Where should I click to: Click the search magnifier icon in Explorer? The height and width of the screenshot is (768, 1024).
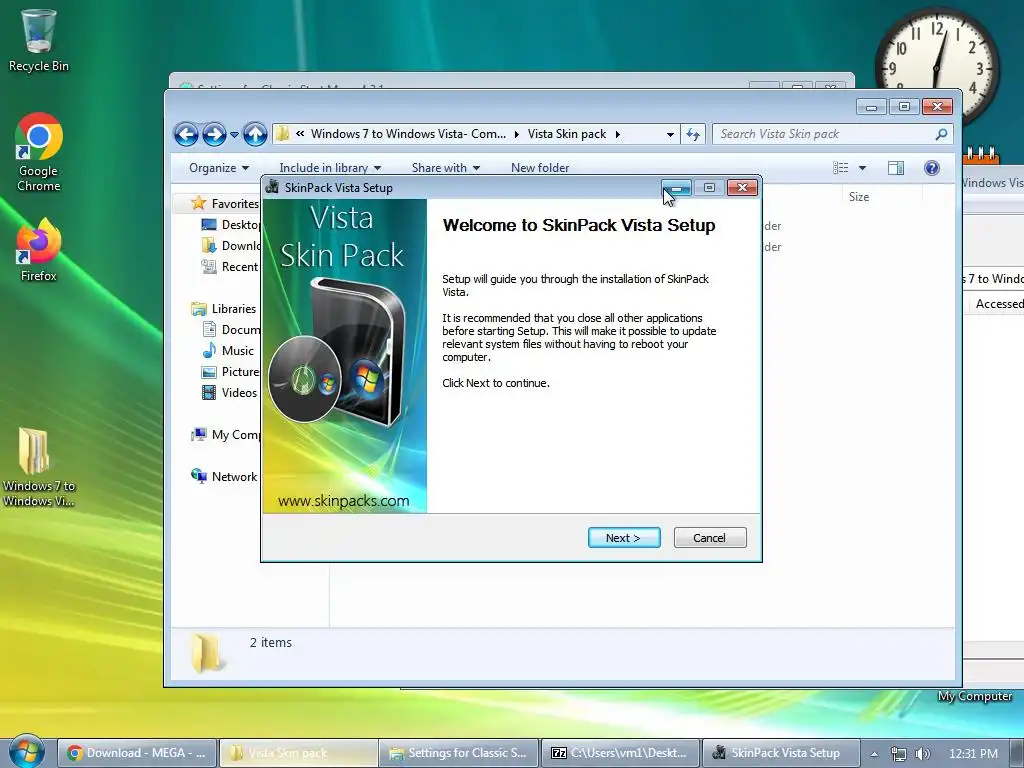click(x=941, y=134)
